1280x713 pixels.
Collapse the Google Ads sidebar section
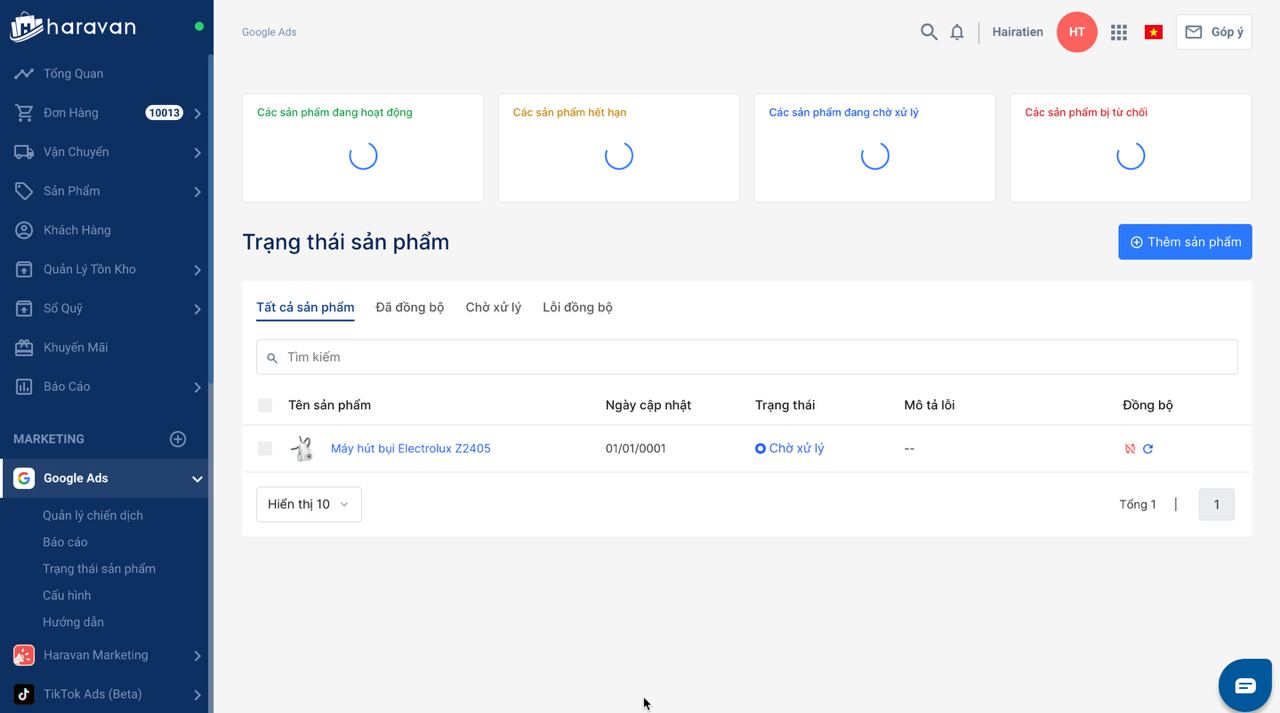(197, 479)
